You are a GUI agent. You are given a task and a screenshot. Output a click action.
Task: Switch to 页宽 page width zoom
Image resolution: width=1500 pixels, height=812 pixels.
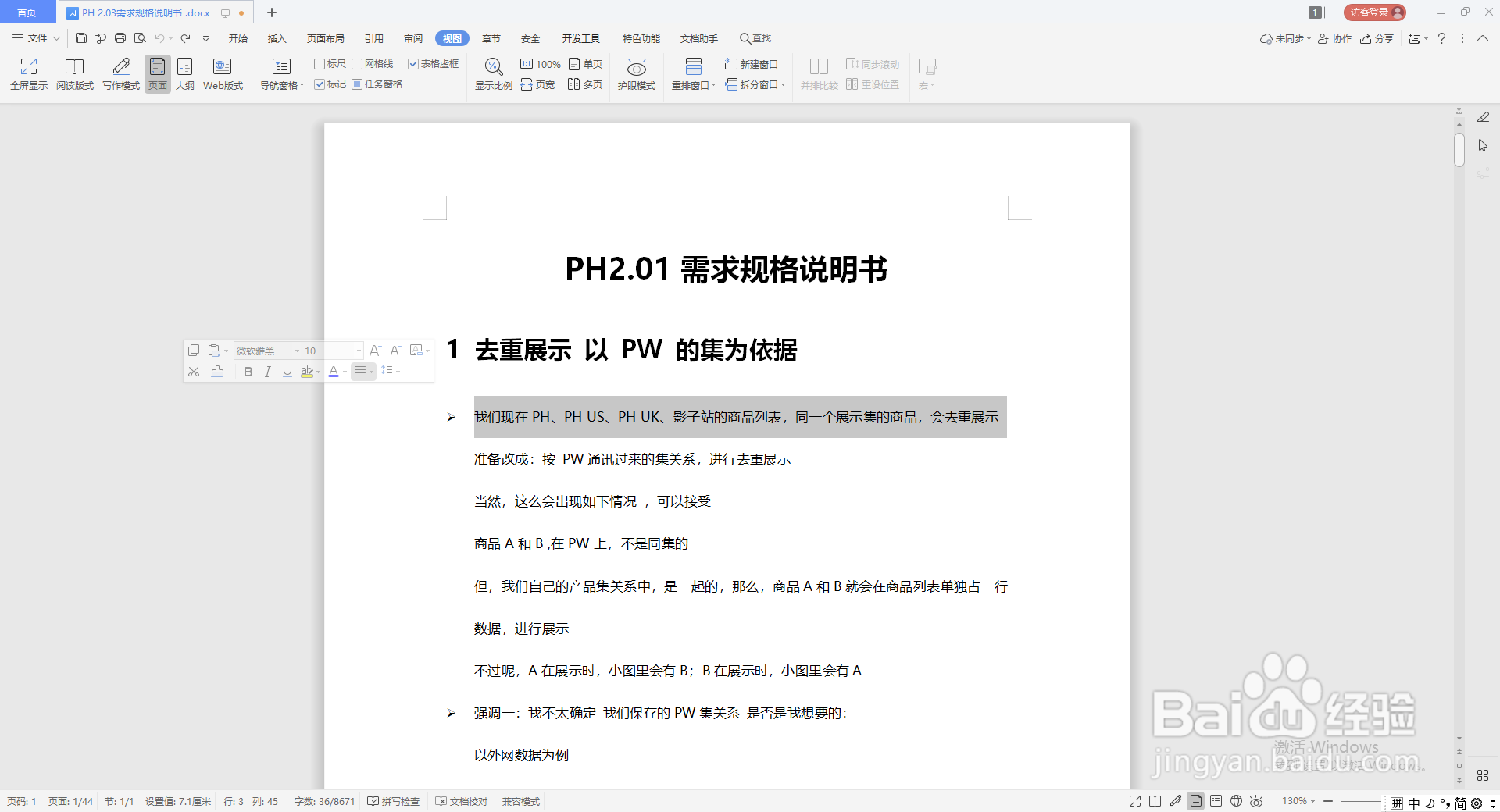click(x=537, y=84)
